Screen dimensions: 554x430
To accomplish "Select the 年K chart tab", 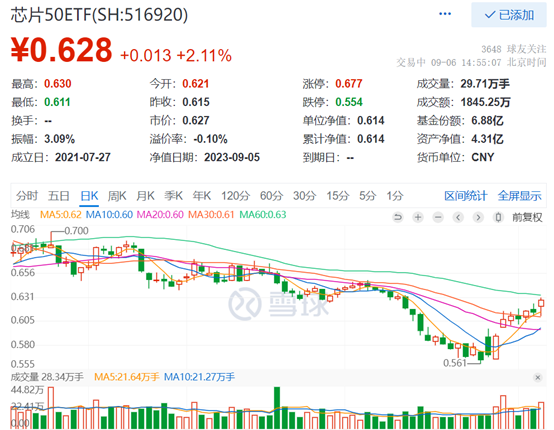I will click(x=202, y=195).
